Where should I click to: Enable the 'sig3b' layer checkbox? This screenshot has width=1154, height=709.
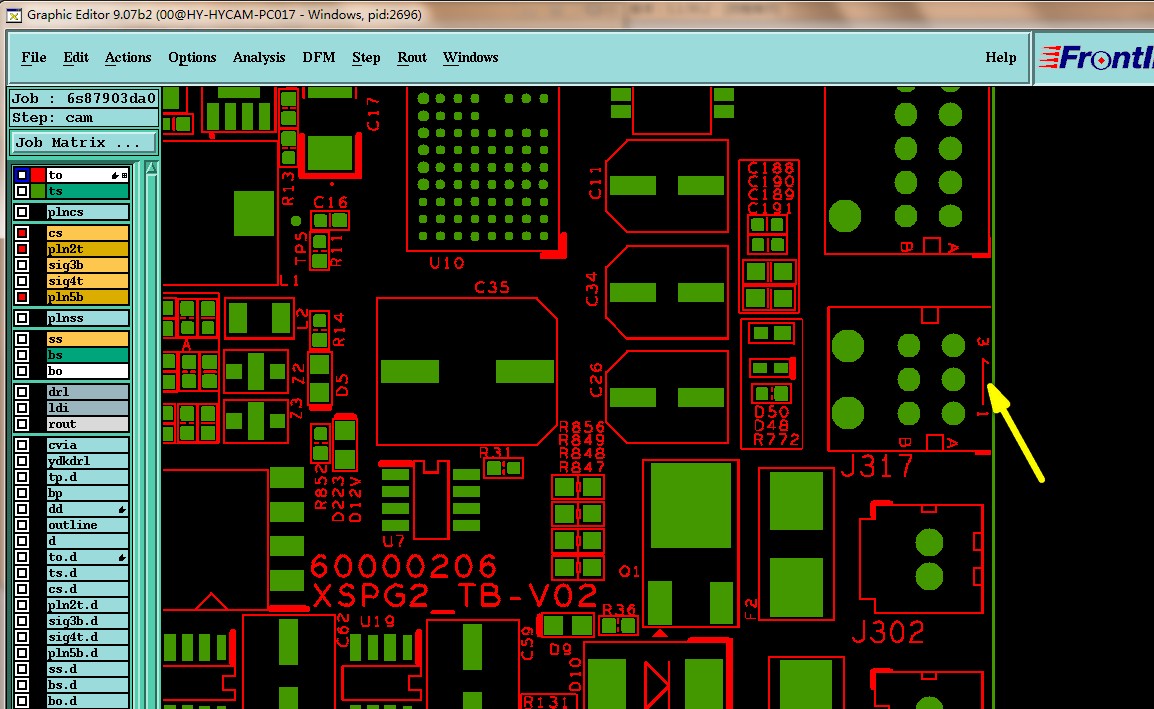[x=22, y=265]
